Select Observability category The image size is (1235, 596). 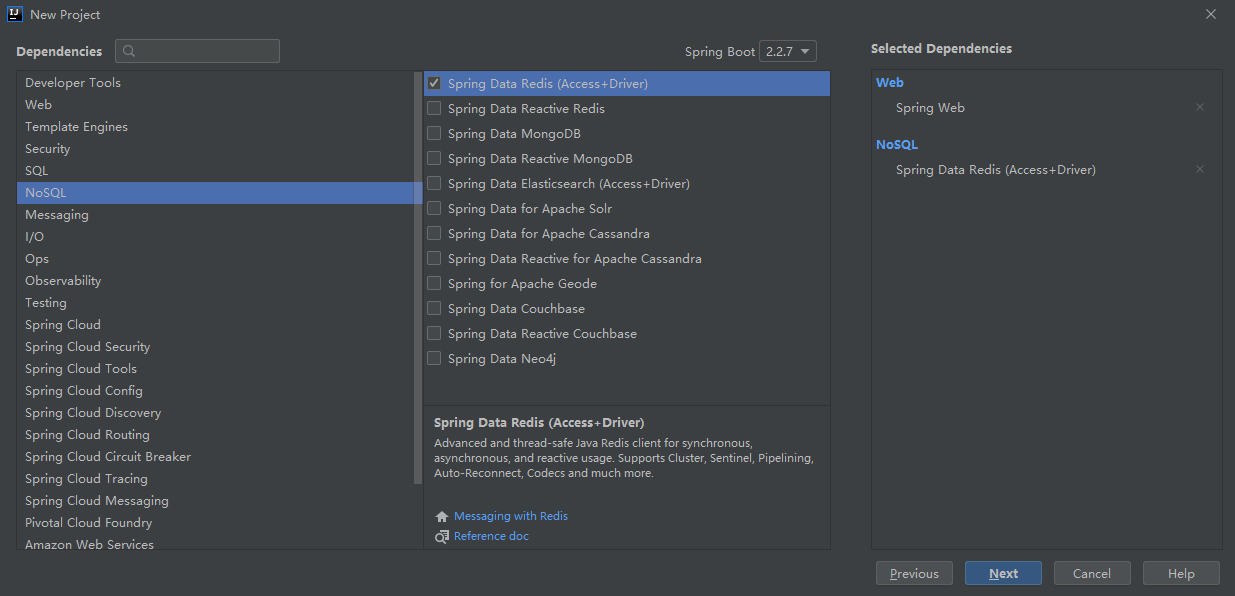(x=215, y=280)
